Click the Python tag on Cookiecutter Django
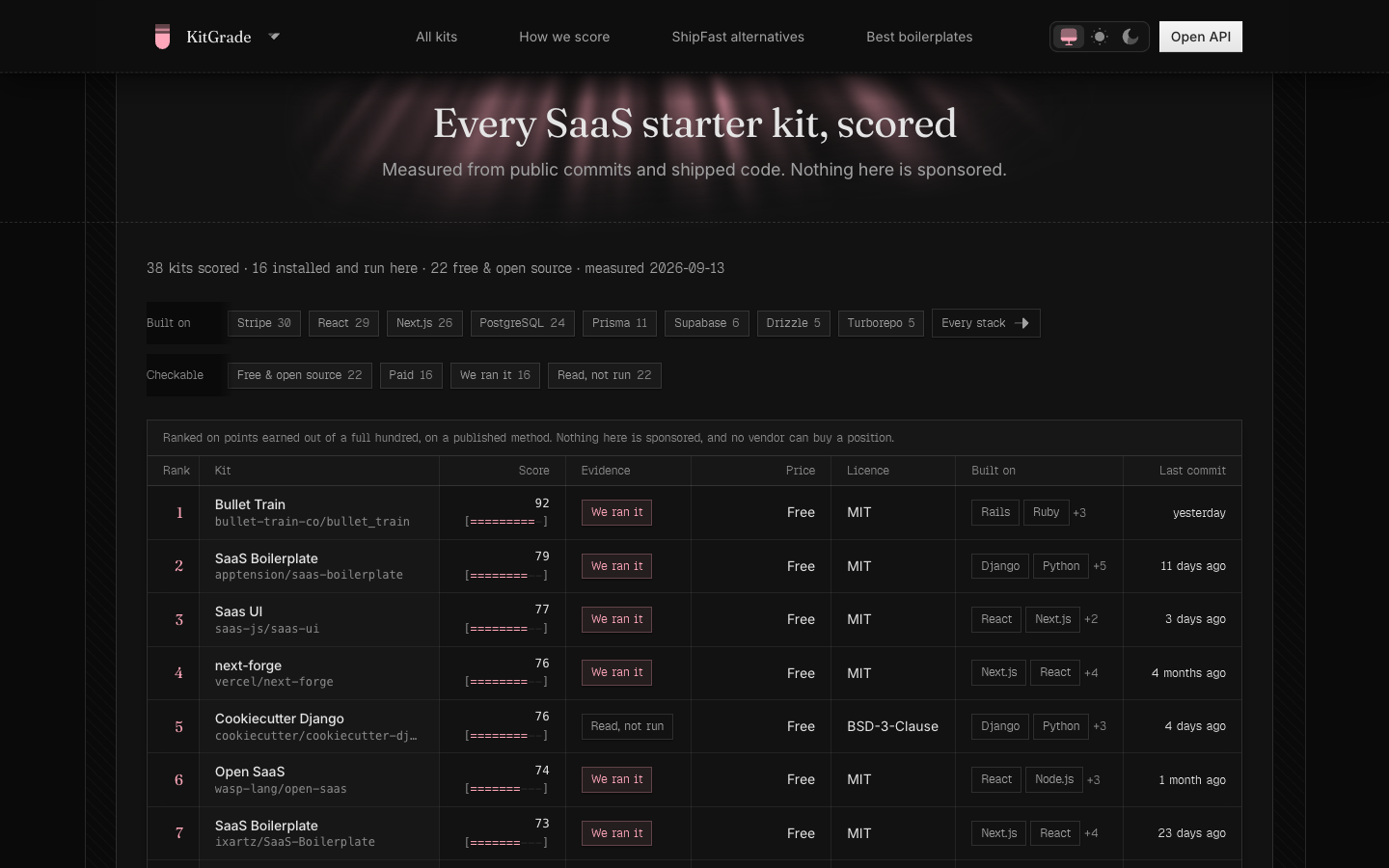1389x868 pixels. (1061, 726)
